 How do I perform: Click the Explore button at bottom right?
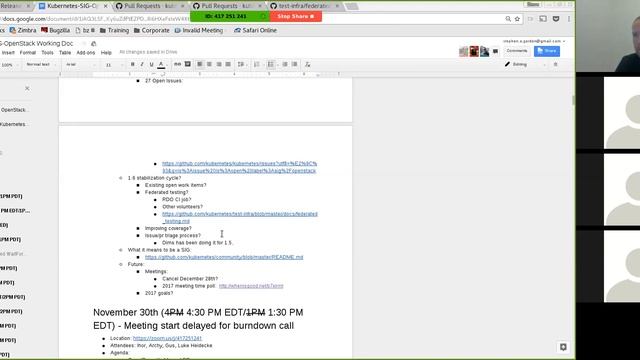(x=563, y=347)
